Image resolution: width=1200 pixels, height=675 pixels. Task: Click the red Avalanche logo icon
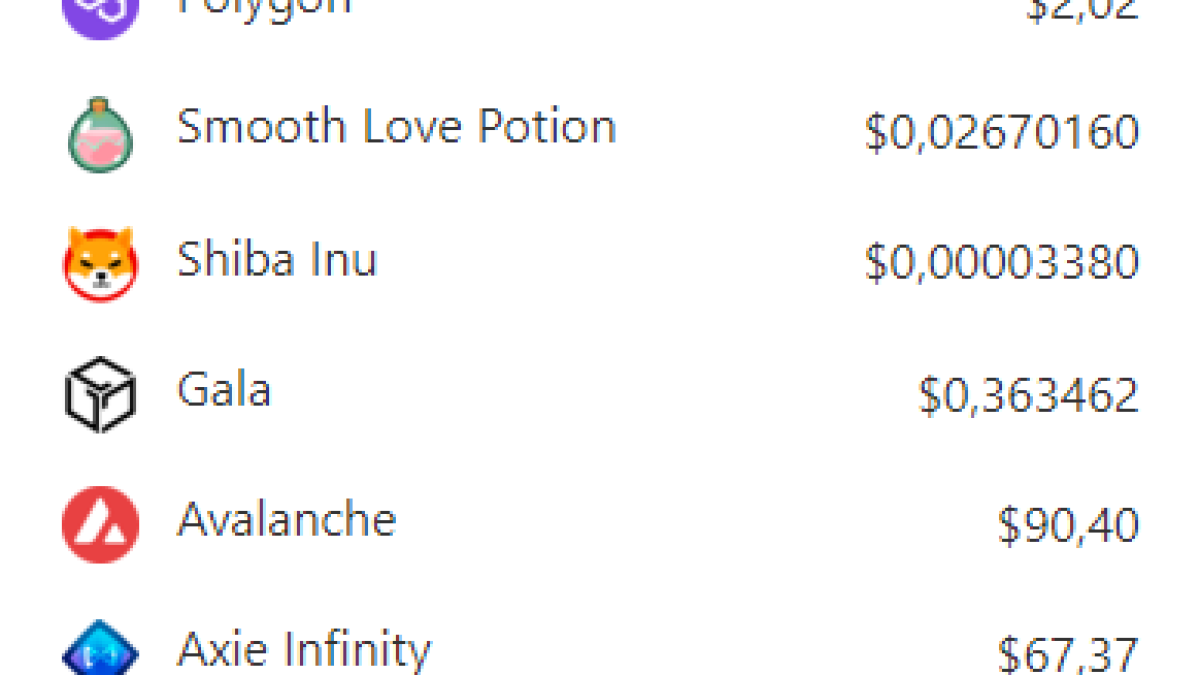coord(99,524)
